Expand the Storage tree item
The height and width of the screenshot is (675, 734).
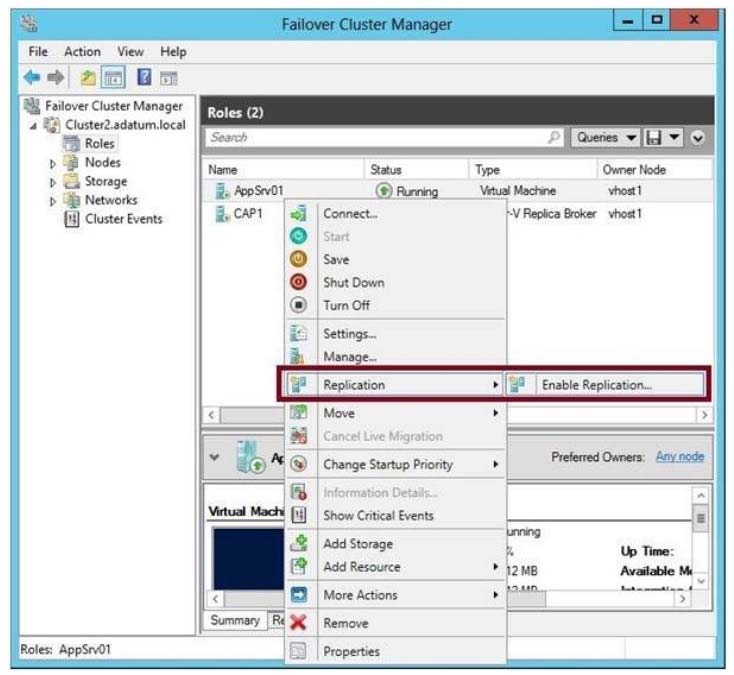(x=53, y=182)
